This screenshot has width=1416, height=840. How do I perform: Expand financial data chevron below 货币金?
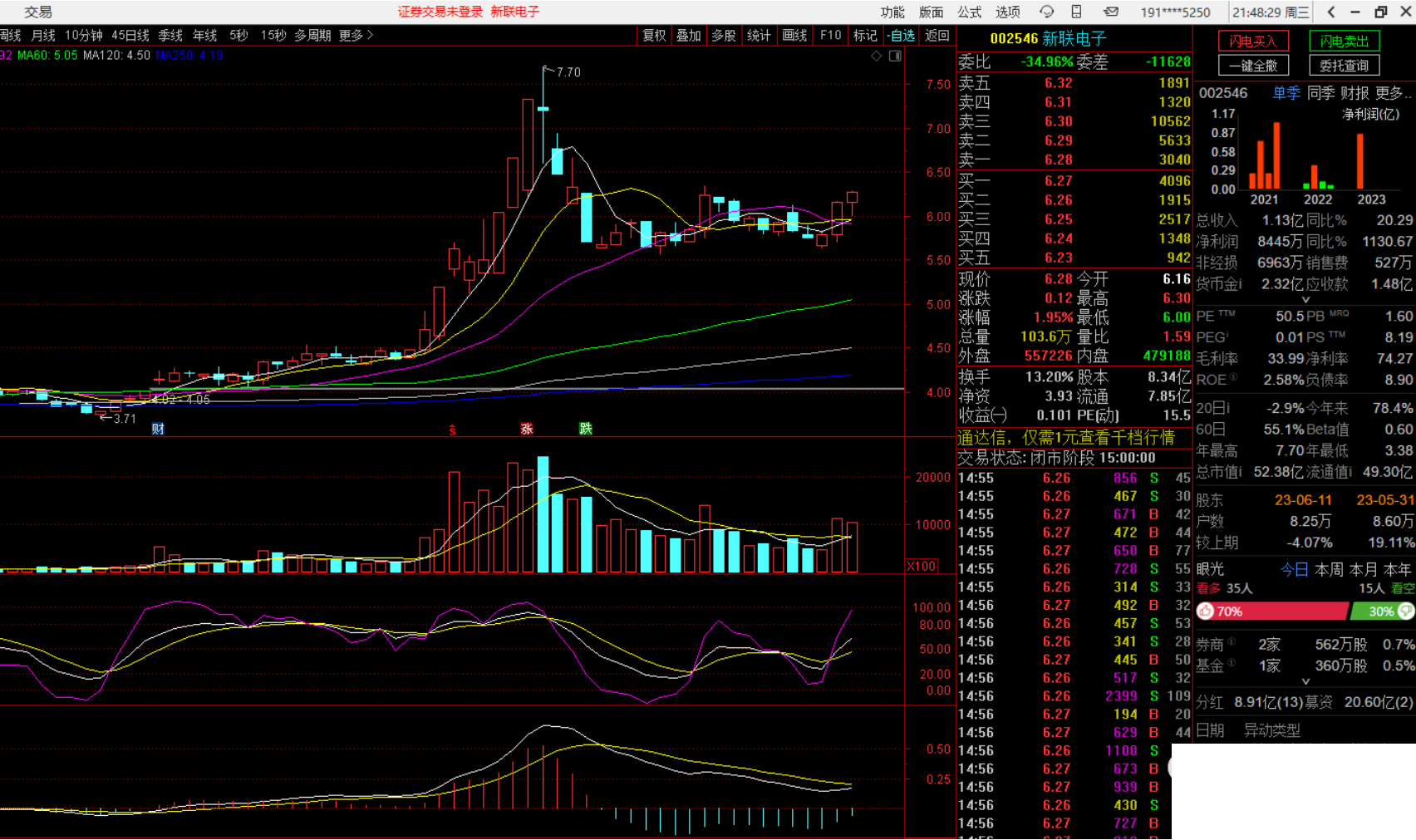point(1305,300)
